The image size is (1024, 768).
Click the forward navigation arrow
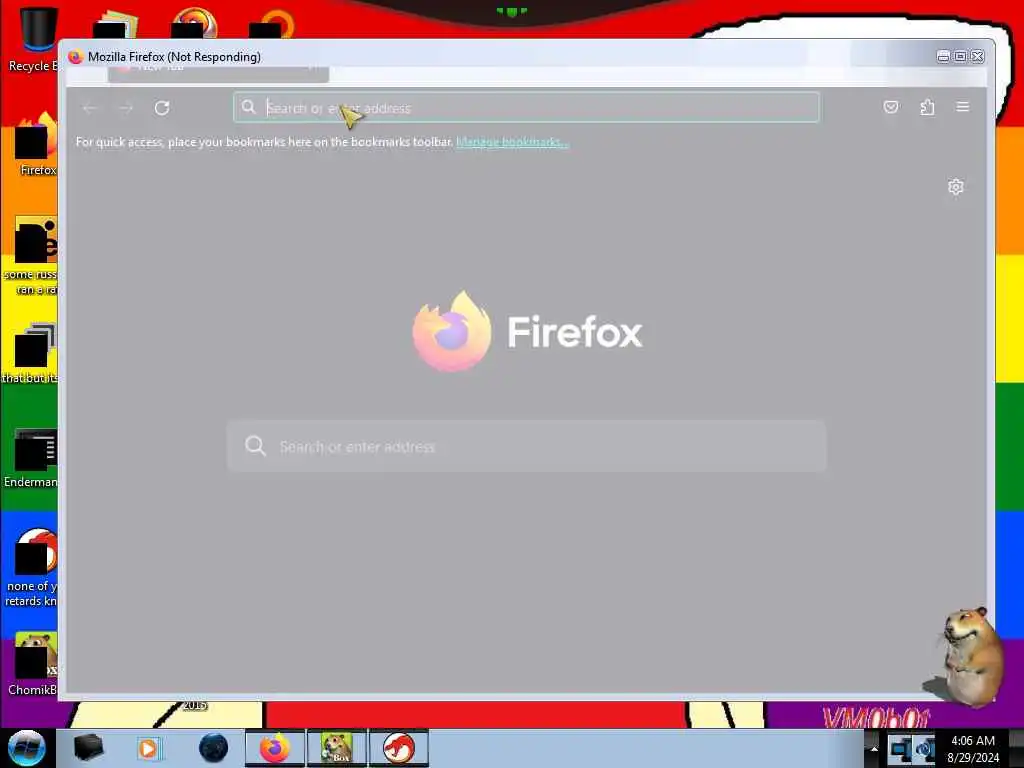click(126, 108)
